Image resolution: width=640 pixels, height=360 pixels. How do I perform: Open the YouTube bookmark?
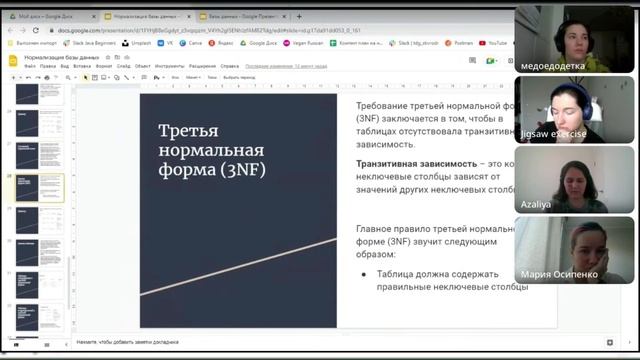[493, 43]
